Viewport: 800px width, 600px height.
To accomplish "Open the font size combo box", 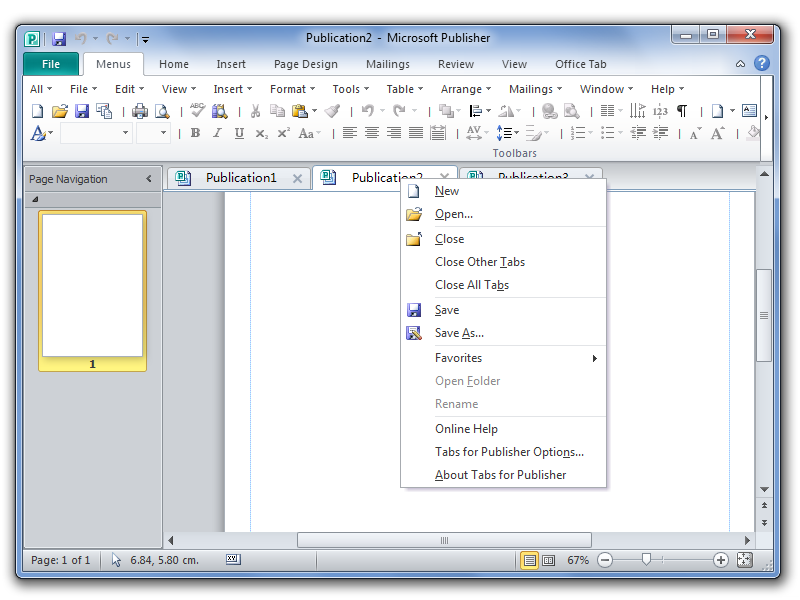I will [153, 133].
